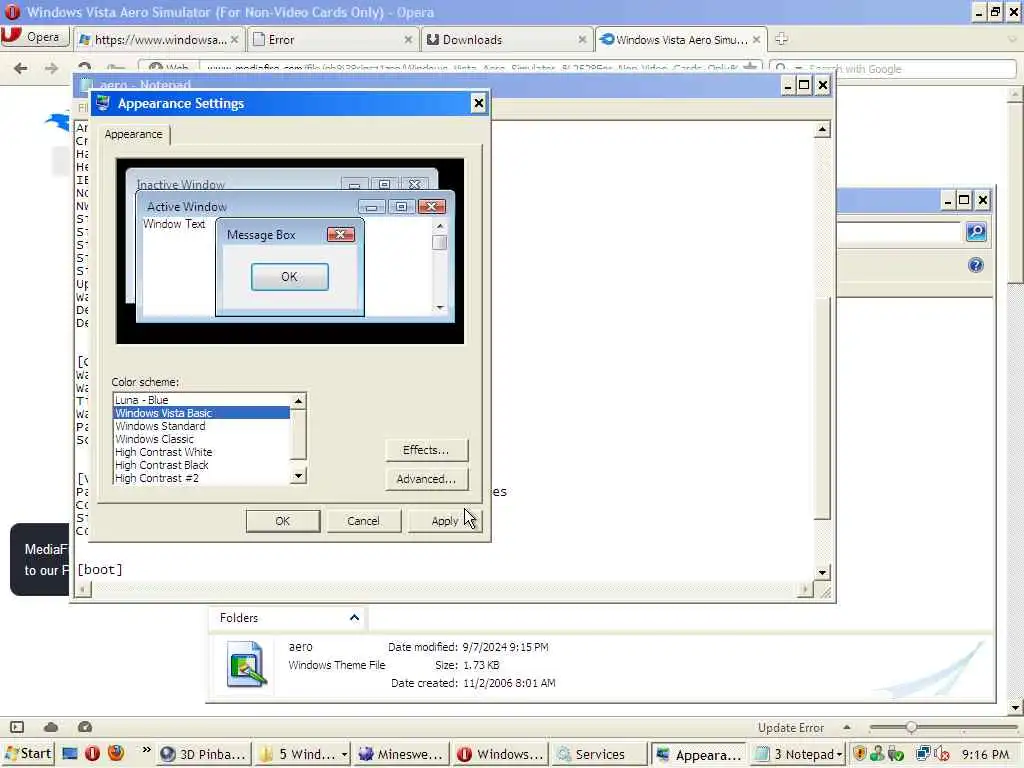Viewport: 1024px width, 768px height.
Task: Switch to Appearance taskbar button
Action: pos(699,754)
